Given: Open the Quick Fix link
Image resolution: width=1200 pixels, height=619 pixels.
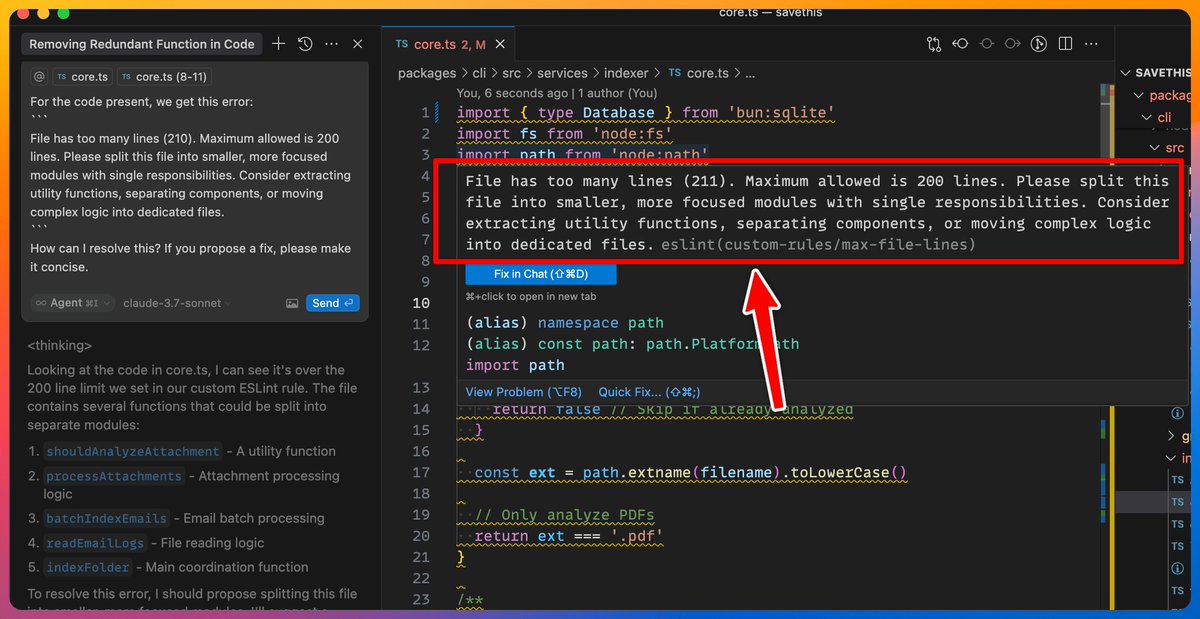Looking at the screenshot, I should [648, 392].
